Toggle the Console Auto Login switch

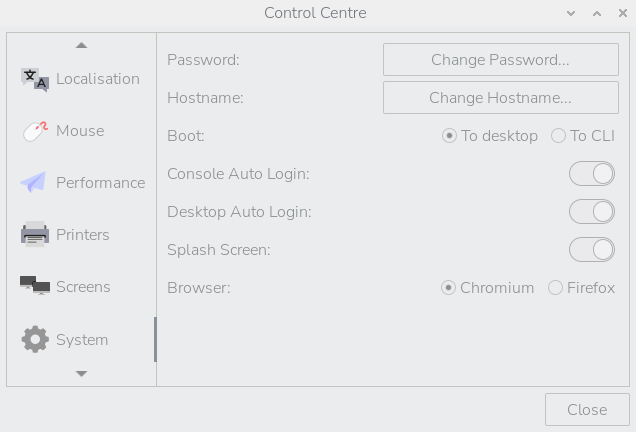(x=592, y=174)
